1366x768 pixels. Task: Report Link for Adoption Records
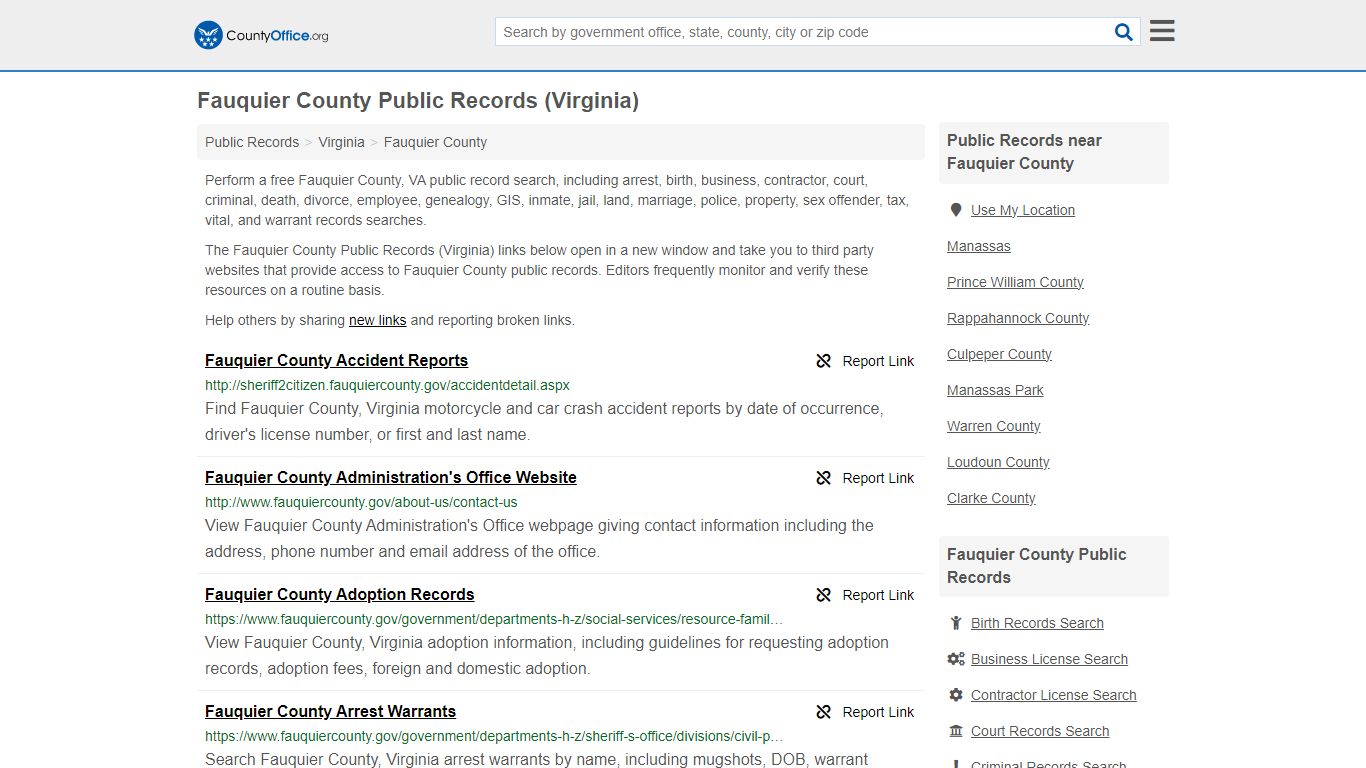pyautogui.click(x=878, y=595)
